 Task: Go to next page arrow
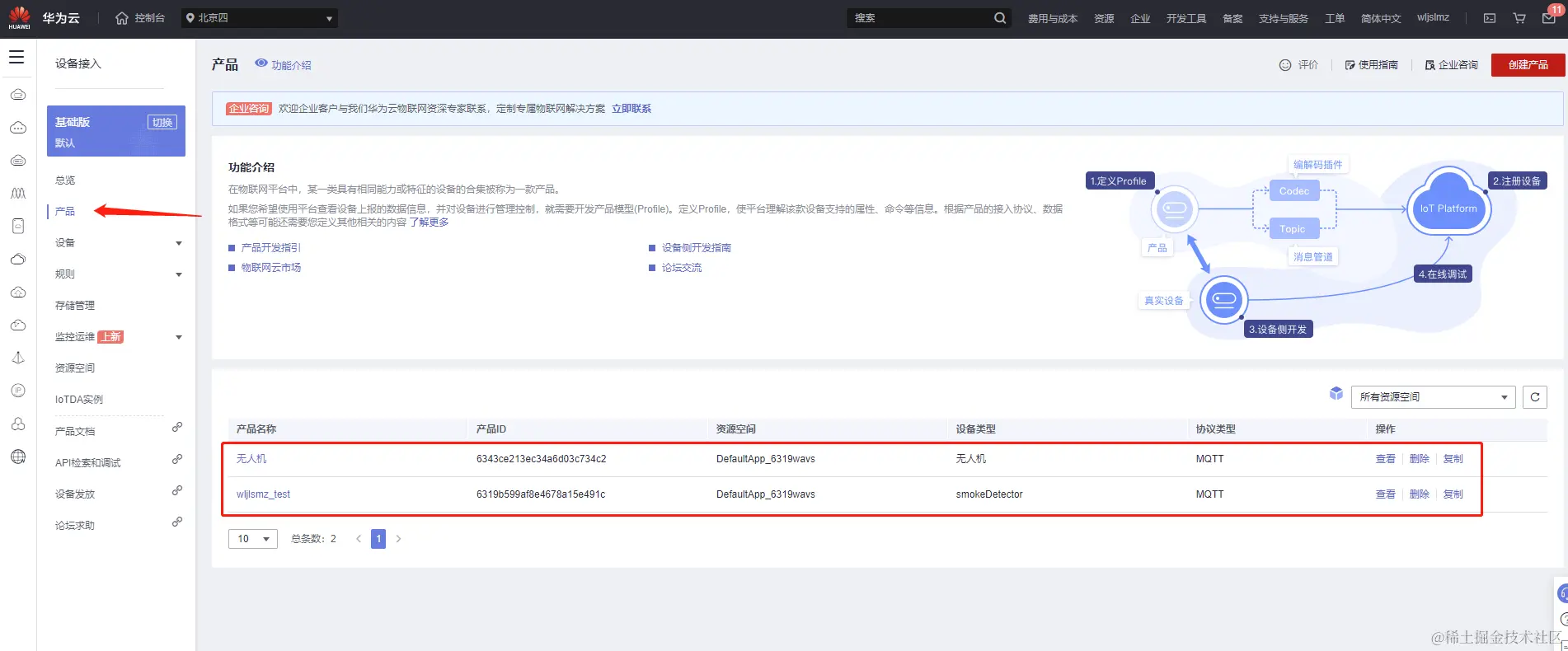click(x=398, y=539)
